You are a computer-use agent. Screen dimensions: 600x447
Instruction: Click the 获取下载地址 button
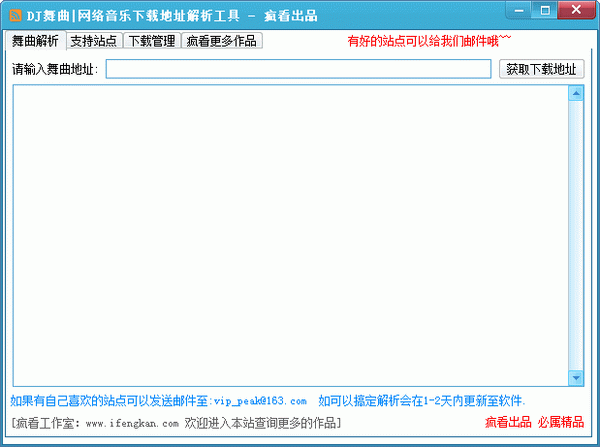click(x=541, y=69)
